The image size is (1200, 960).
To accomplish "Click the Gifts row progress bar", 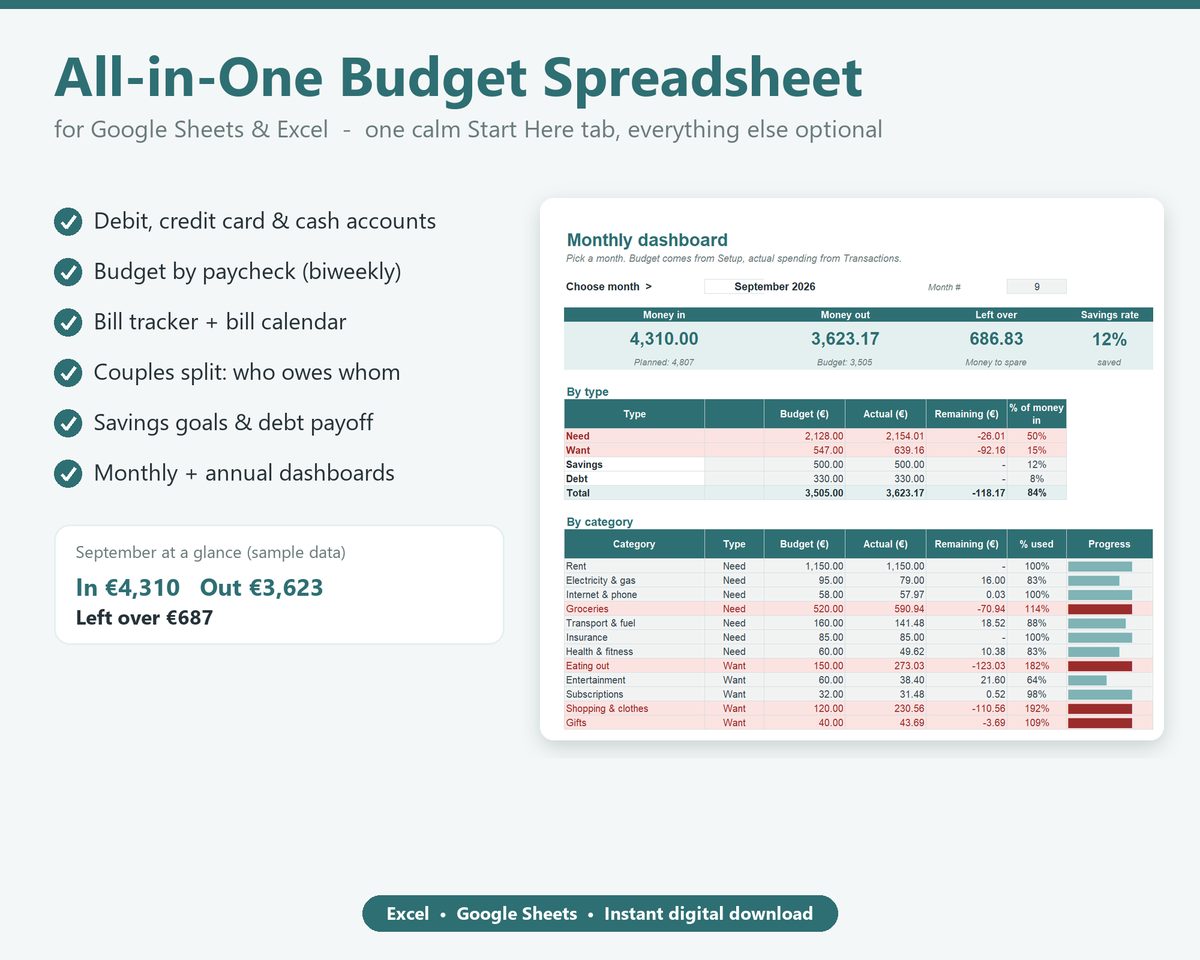I will [x=1100, y=723].
